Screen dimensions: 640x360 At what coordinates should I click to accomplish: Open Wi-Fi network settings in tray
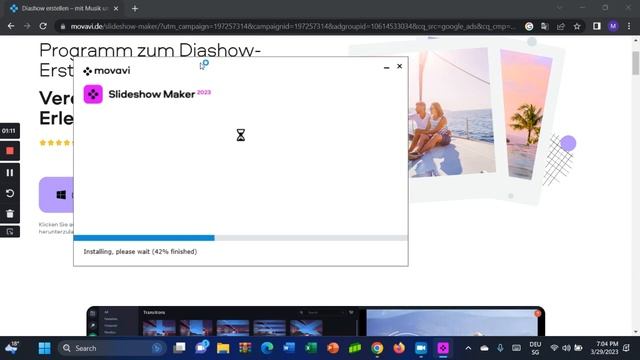click(x=554, y=348)
